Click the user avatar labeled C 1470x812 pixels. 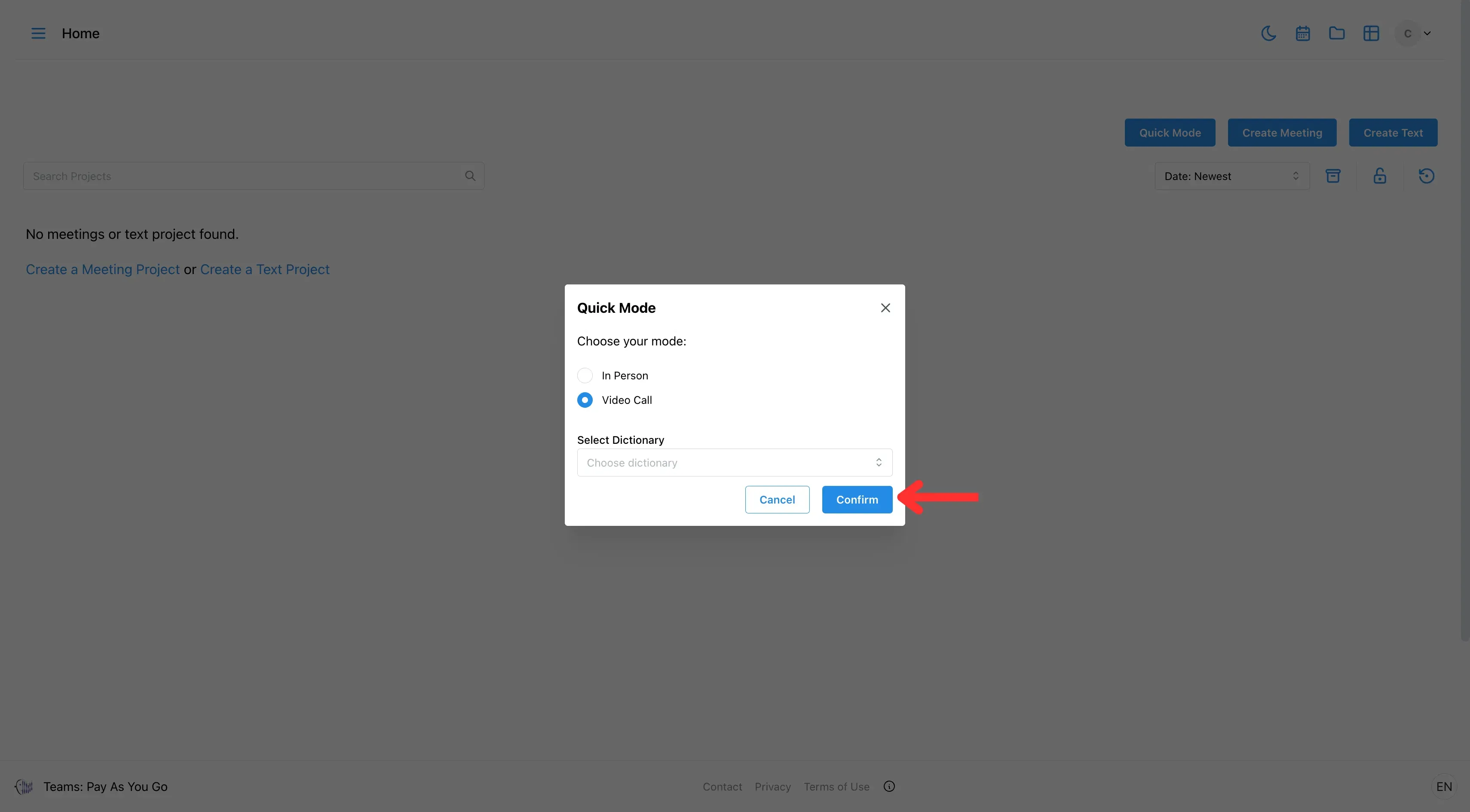point(1407,34)
